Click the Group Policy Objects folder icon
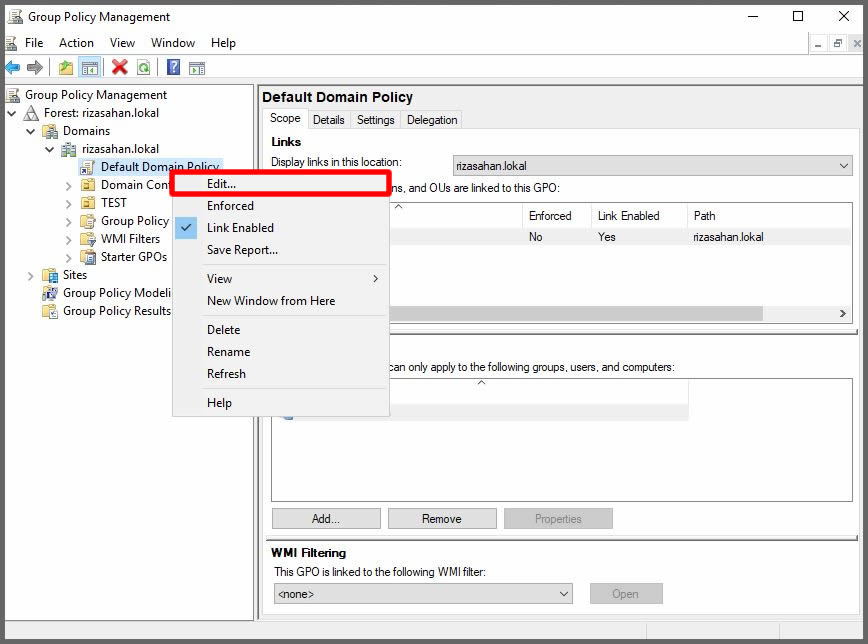Image resolution: width=868 pixels, height=644 pixels. click(x=88, y=221)
